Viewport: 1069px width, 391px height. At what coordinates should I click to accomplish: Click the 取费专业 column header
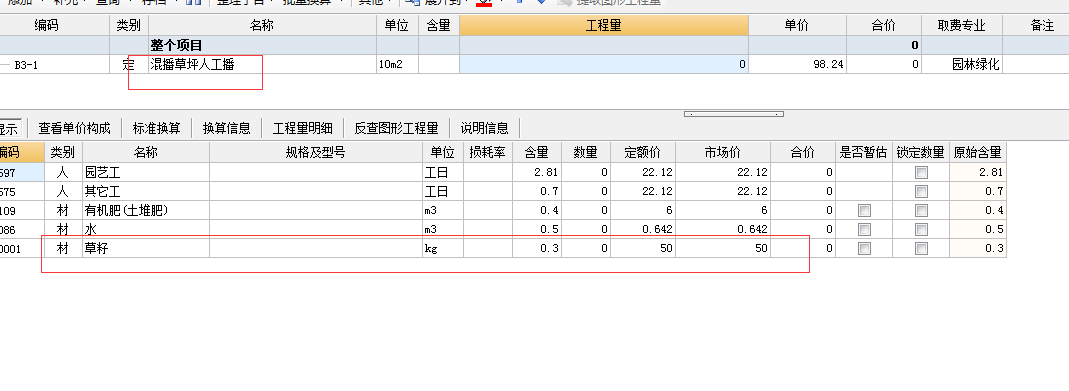tap(962, 26)
